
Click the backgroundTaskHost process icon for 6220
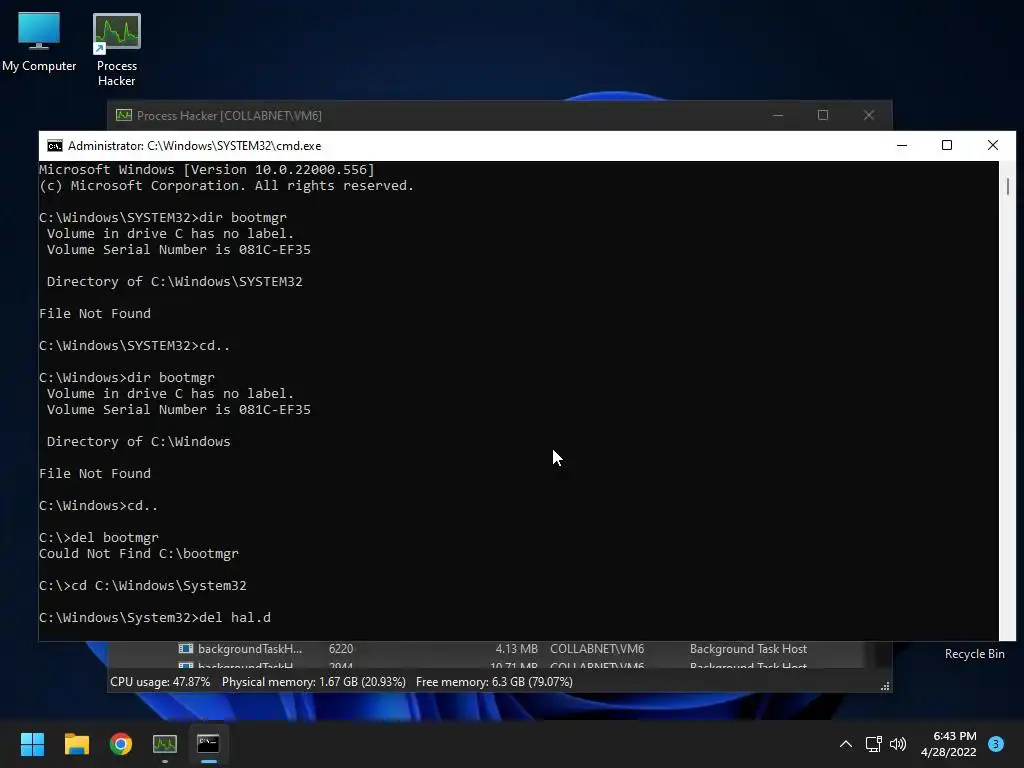pyautogui.click(x=185, y=648)
